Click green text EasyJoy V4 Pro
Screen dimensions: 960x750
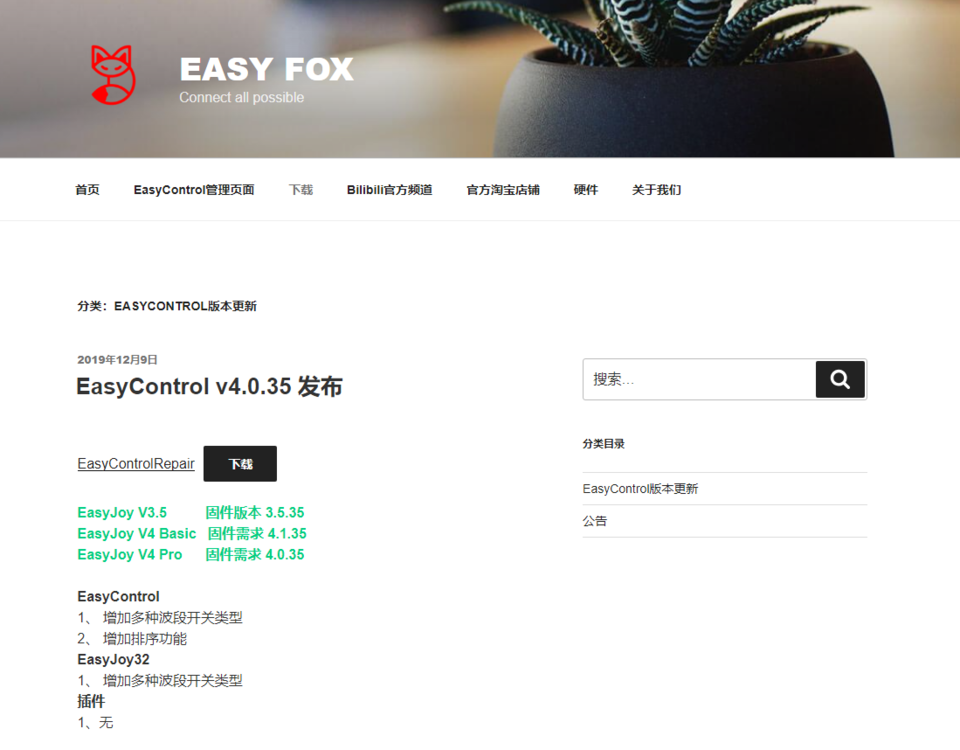(130, 555)
